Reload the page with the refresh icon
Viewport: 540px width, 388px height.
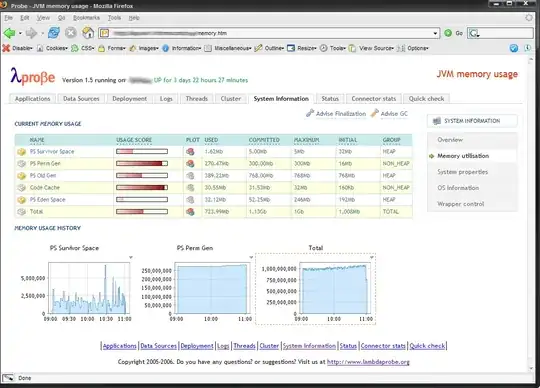(x=53, y=33)
